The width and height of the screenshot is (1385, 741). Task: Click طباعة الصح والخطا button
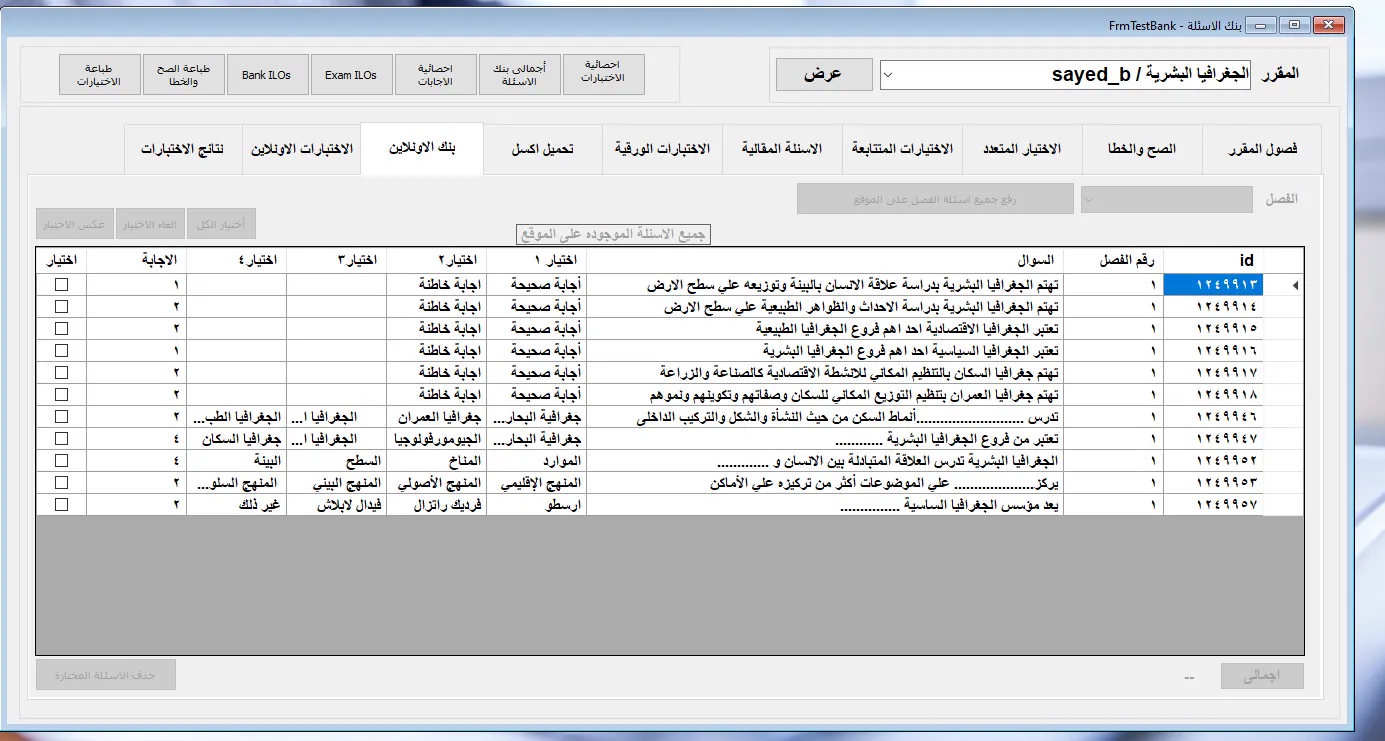[x=183, y=74]
